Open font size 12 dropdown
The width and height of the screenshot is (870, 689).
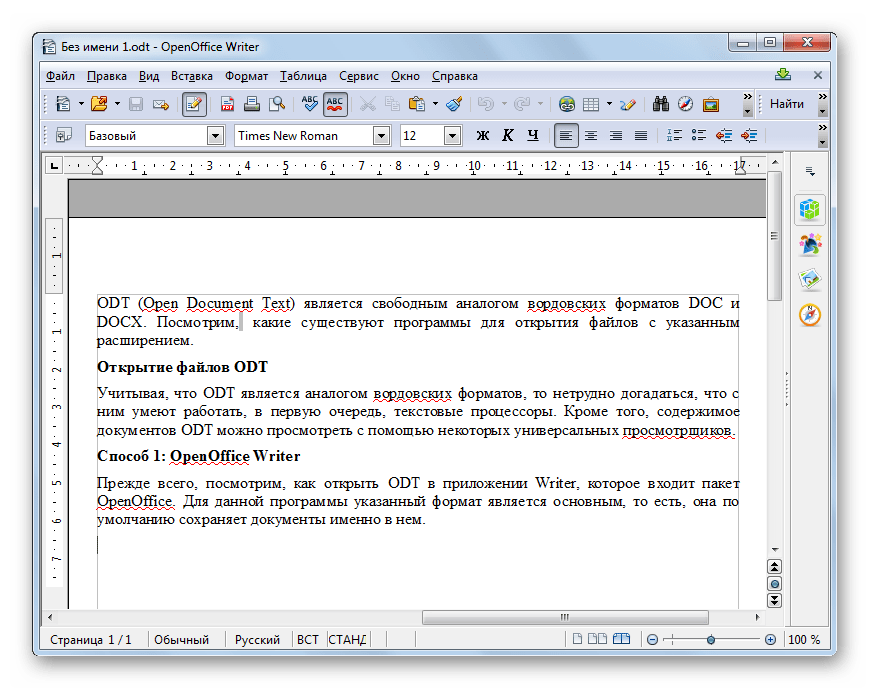point(453,135)
